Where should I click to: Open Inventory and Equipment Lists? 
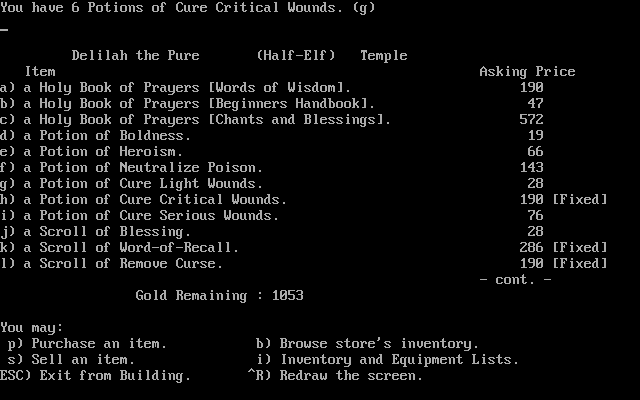coord(387,360)
